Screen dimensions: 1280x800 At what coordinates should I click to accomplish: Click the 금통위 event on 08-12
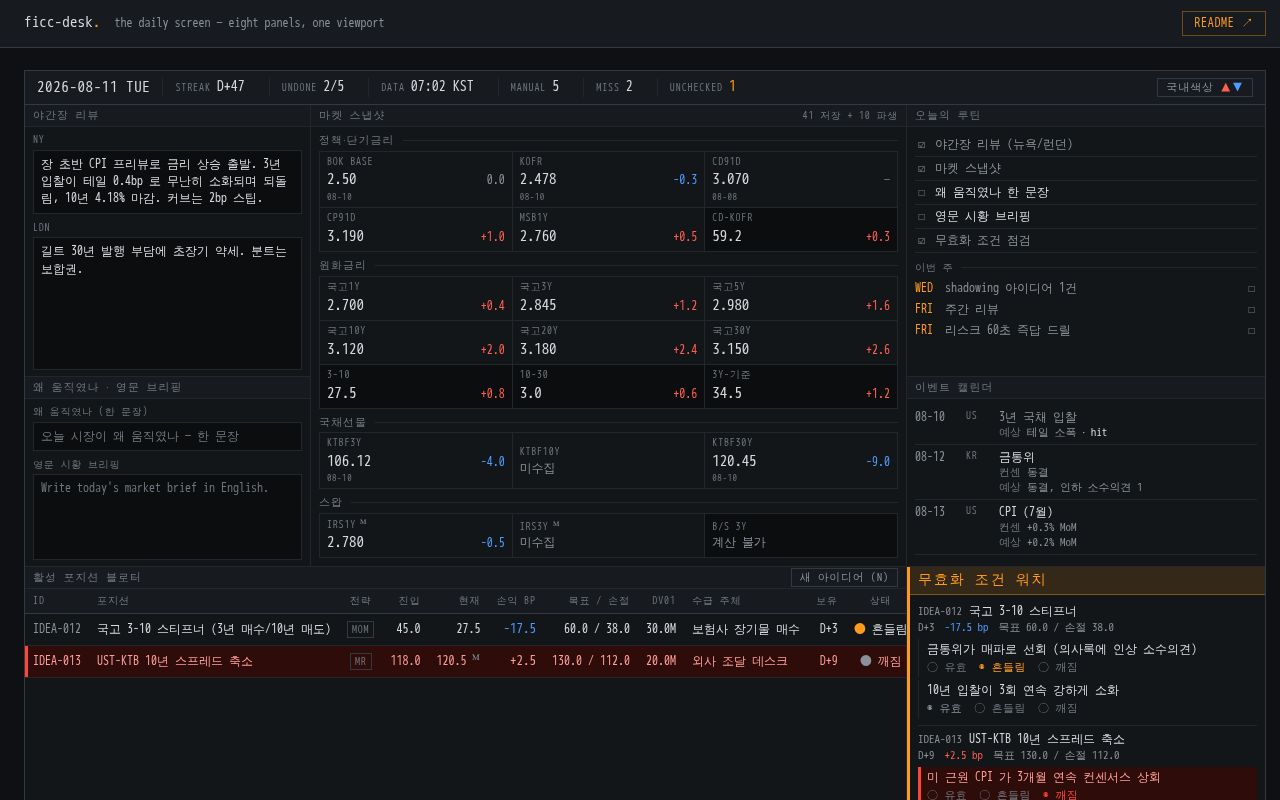click(1086, 472)
